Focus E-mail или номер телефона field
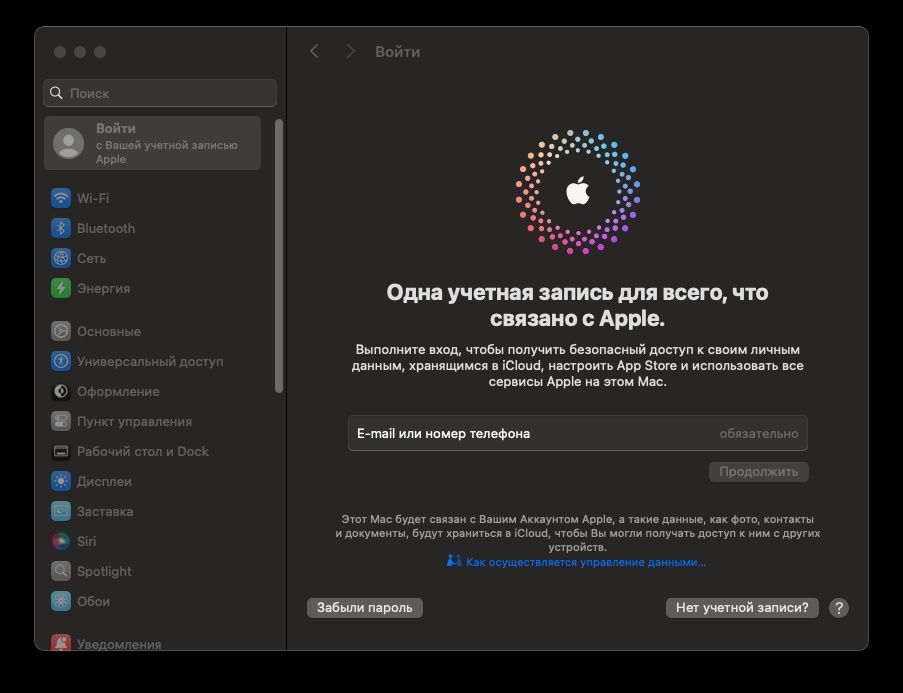The width and height of the screenshot is (903, 693). coord(578,433)
